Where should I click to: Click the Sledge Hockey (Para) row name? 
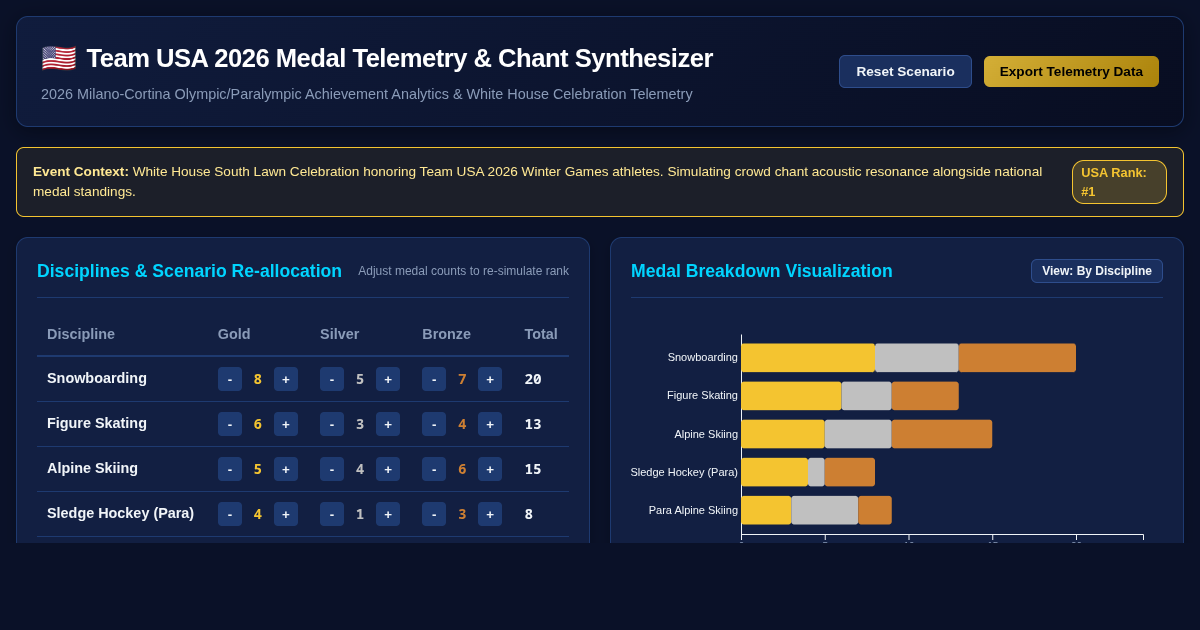tap(120, 513)
